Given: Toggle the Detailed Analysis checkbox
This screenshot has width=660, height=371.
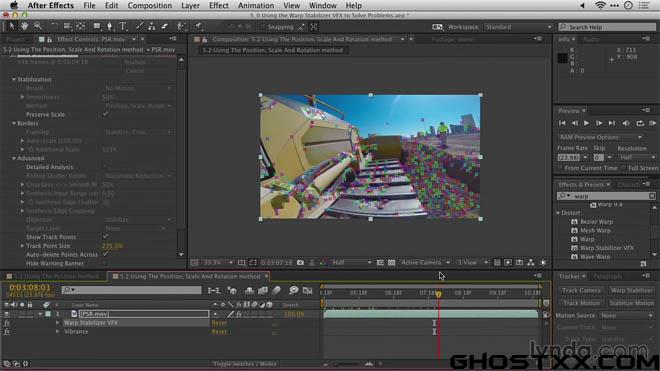Looking at the screenshot, I should pyautogui.click(x=105, y=167).
